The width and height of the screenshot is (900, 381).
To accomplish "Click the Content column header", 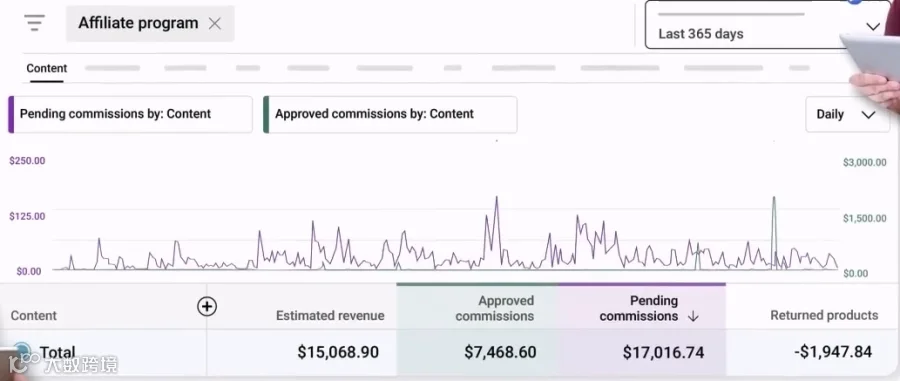I will [34, 316].
